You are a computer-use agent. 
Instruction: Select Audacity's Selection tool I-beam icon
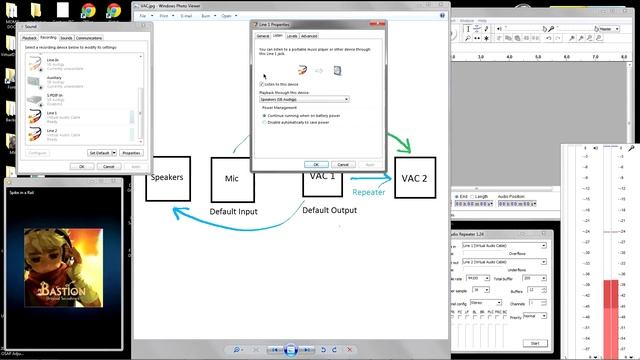pyautogui.click(x=468, y=29)
